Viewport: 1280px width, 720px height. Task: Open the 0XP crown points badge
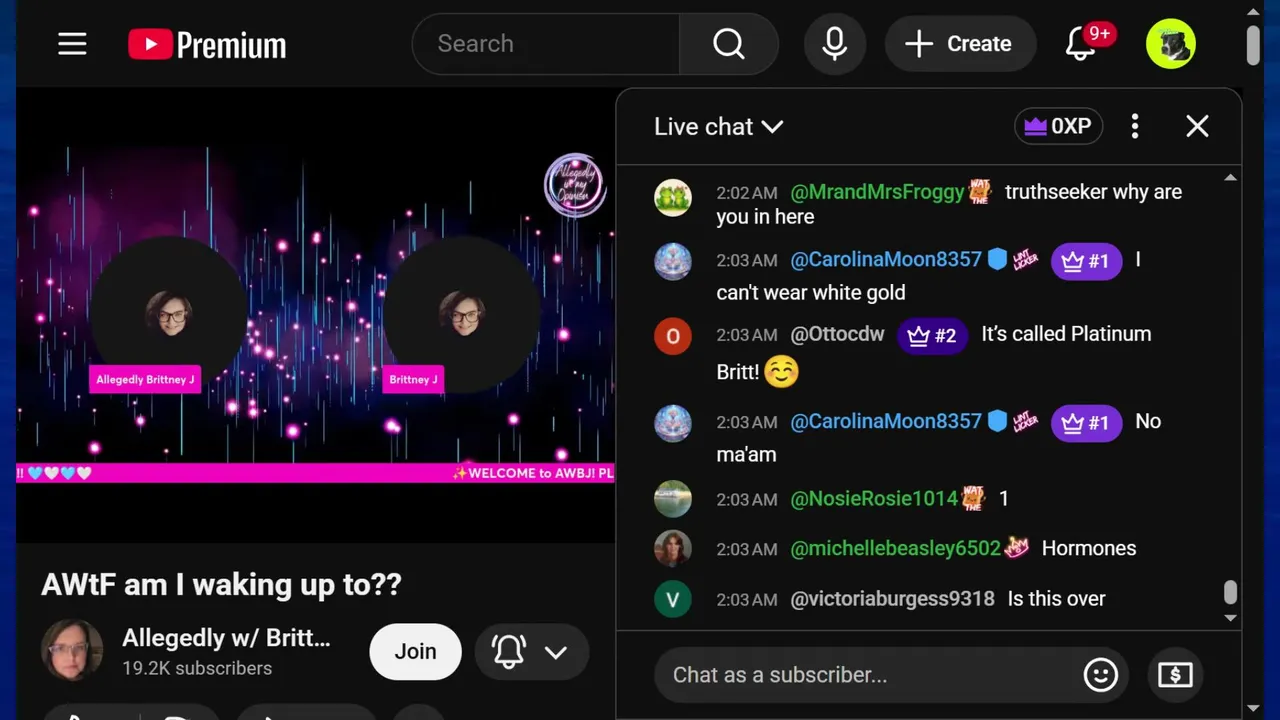tap(1059, 126)
